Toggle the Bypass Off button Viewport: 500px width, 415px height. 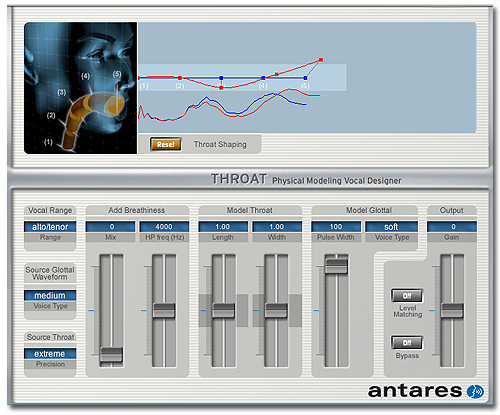(x=407, y=343)
